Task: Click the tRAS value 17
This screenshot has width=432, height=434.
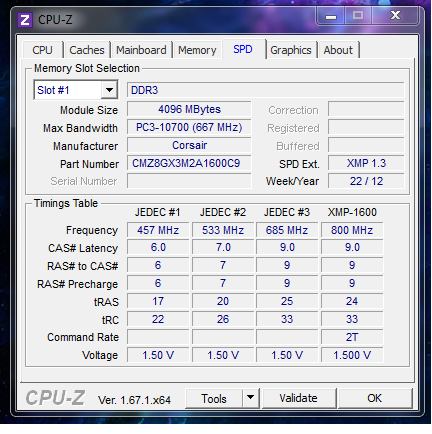Action: coord(158,301)
